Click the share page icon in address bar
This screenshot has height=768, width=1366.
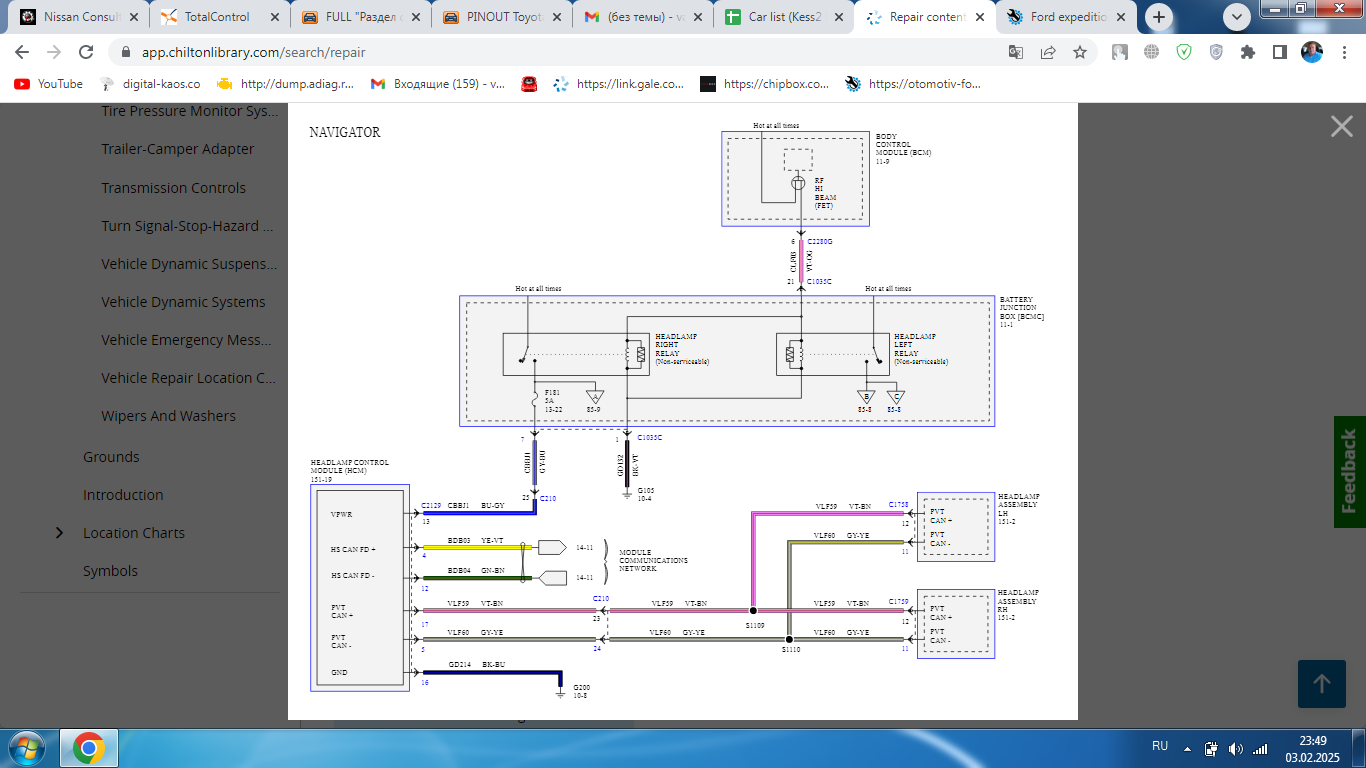1048,53
